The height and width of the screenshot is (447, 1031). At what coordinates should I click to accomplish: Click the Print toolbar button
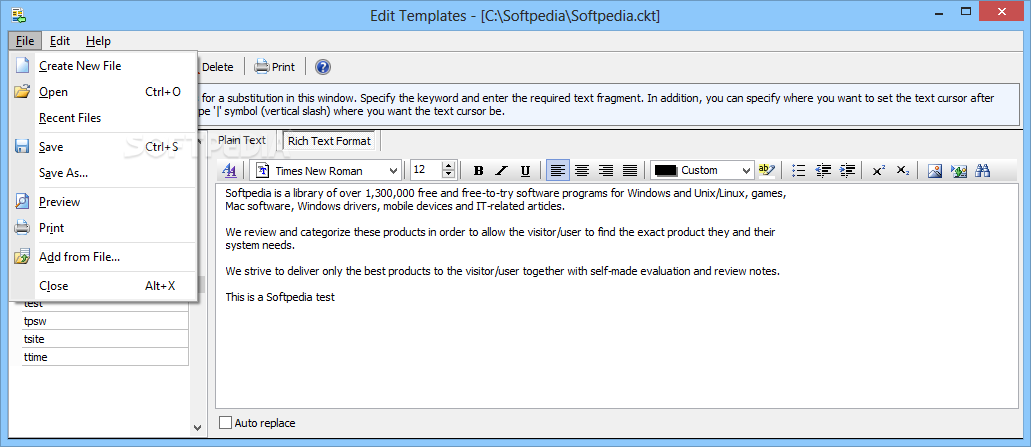pyautogui.click(x=275, y=66)
